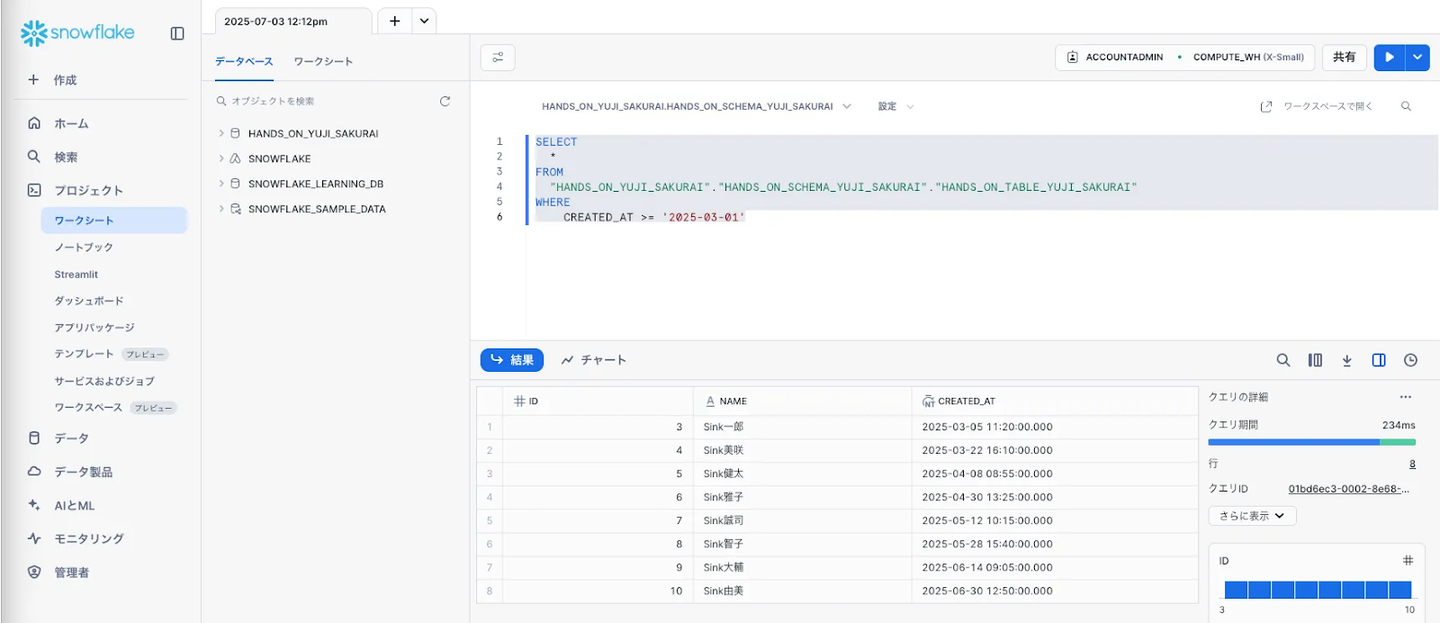Screen dimensions: 1440x623
Task: Expand the HANDS_ON_YUJI_SAKURAI database
Action: 221,133
